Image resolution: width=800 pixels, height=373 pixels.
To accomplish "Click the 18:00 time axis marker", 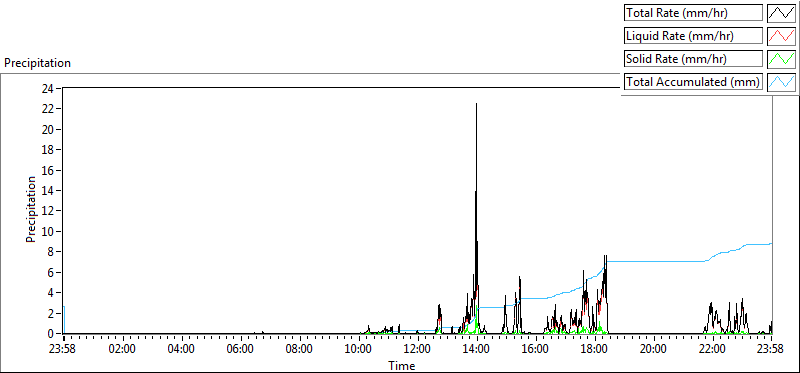I will point(594,350).
